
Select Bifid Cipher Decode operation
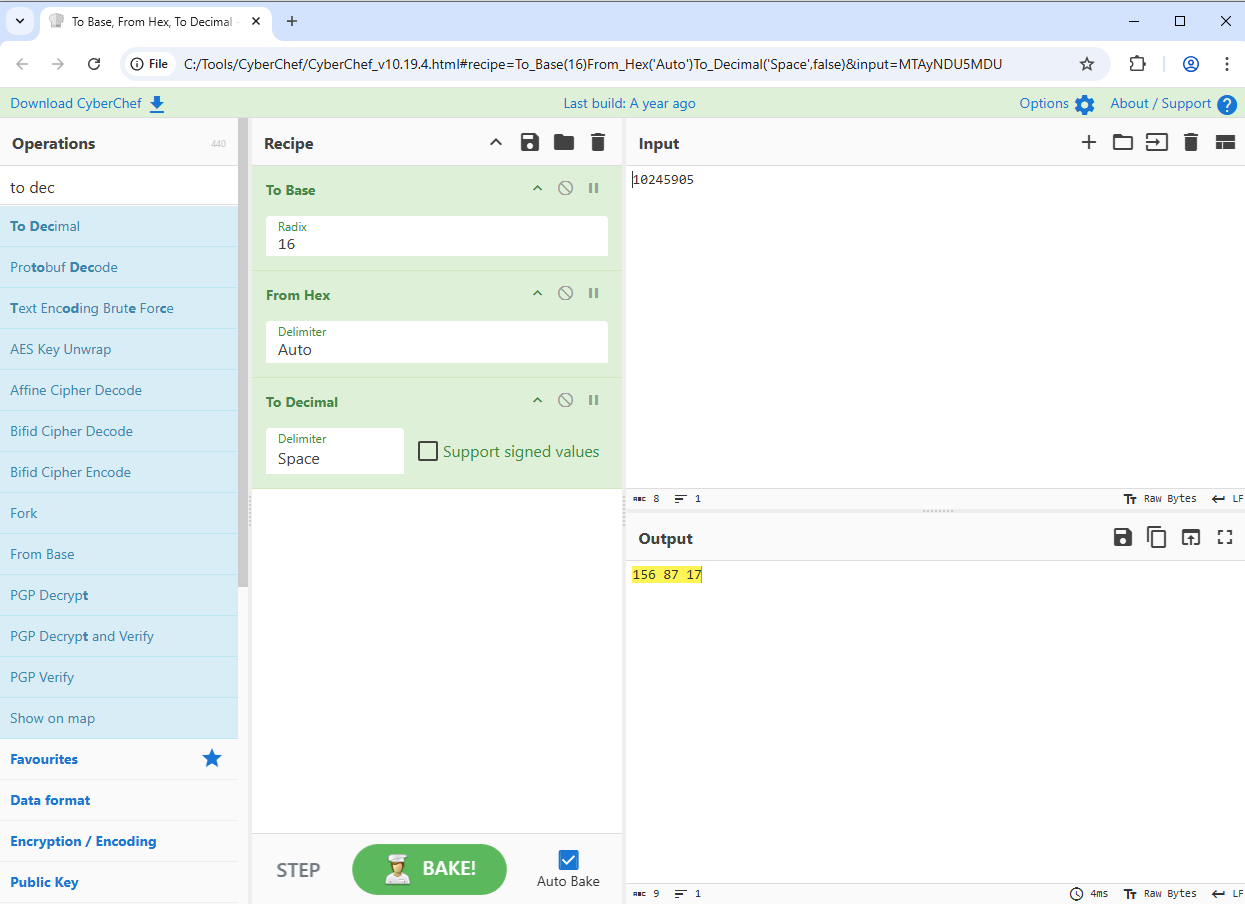(x=119, y=431)
